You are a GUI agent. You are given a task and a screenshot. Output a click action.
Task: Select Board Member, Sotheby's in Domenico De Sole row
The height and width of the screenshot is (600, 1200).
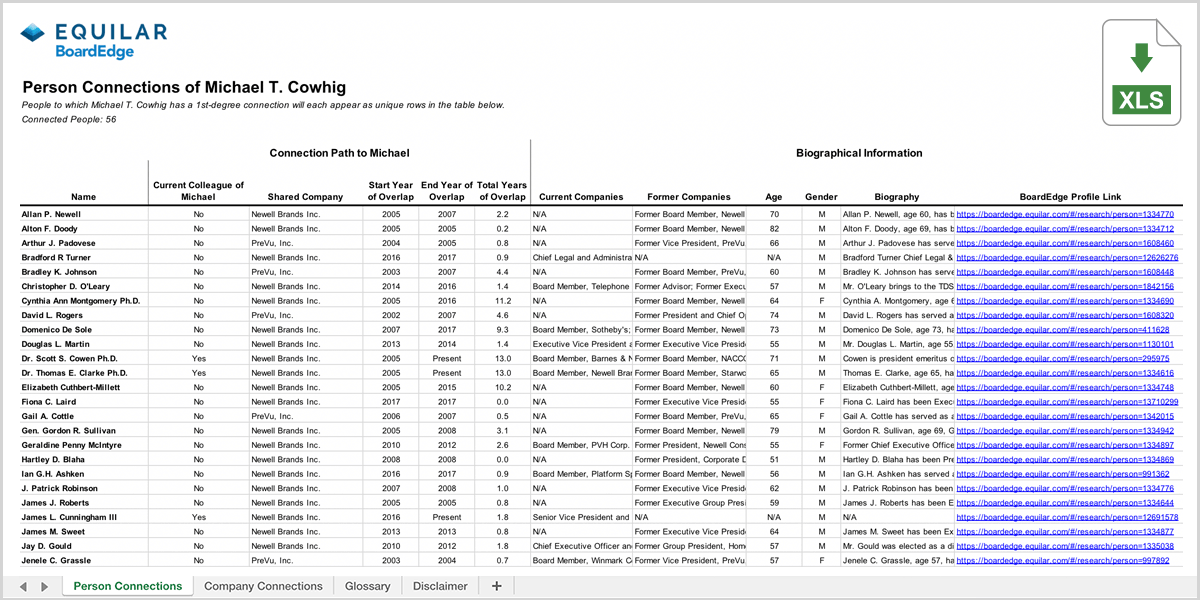click(581, 330)
